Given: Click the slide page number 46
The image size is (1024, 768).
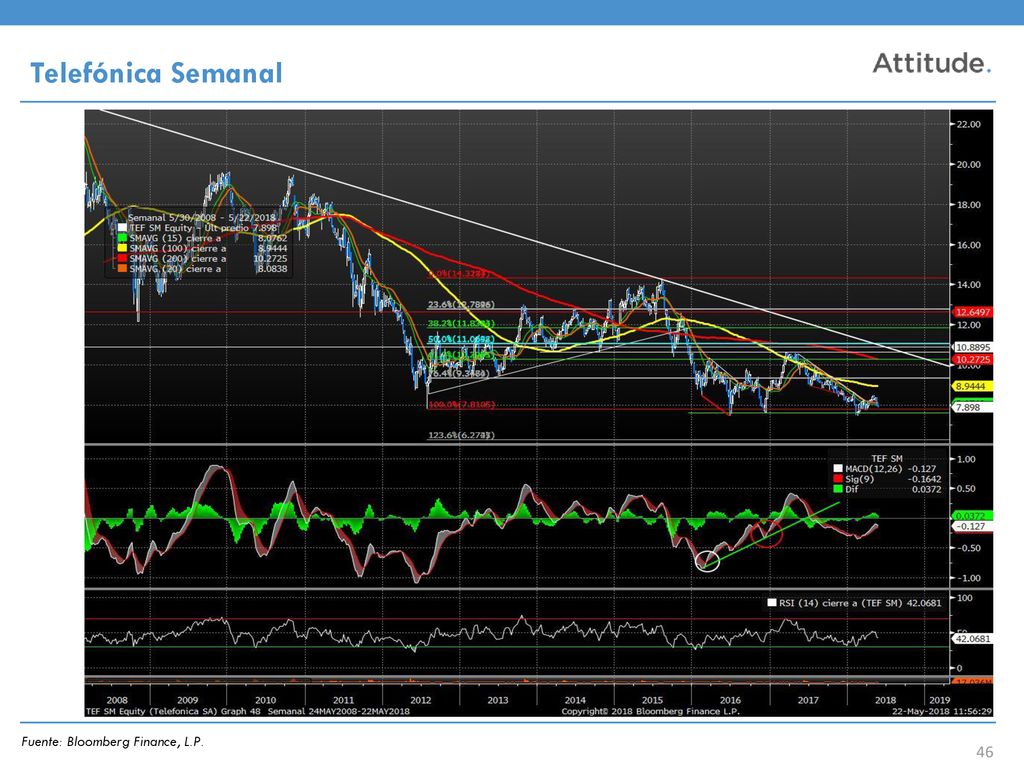Looking at the screenshot, I should [x=984, y=752].
